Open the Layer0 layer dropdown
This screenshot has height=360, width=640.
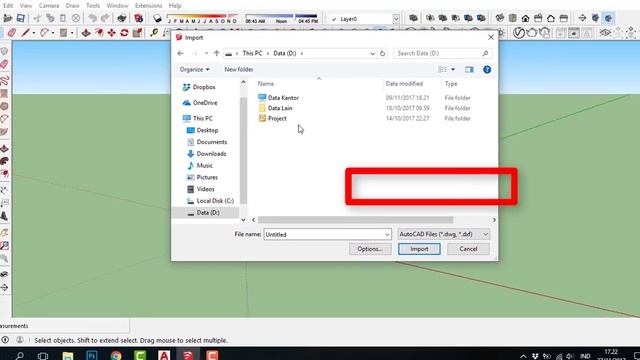click(396, 19)
